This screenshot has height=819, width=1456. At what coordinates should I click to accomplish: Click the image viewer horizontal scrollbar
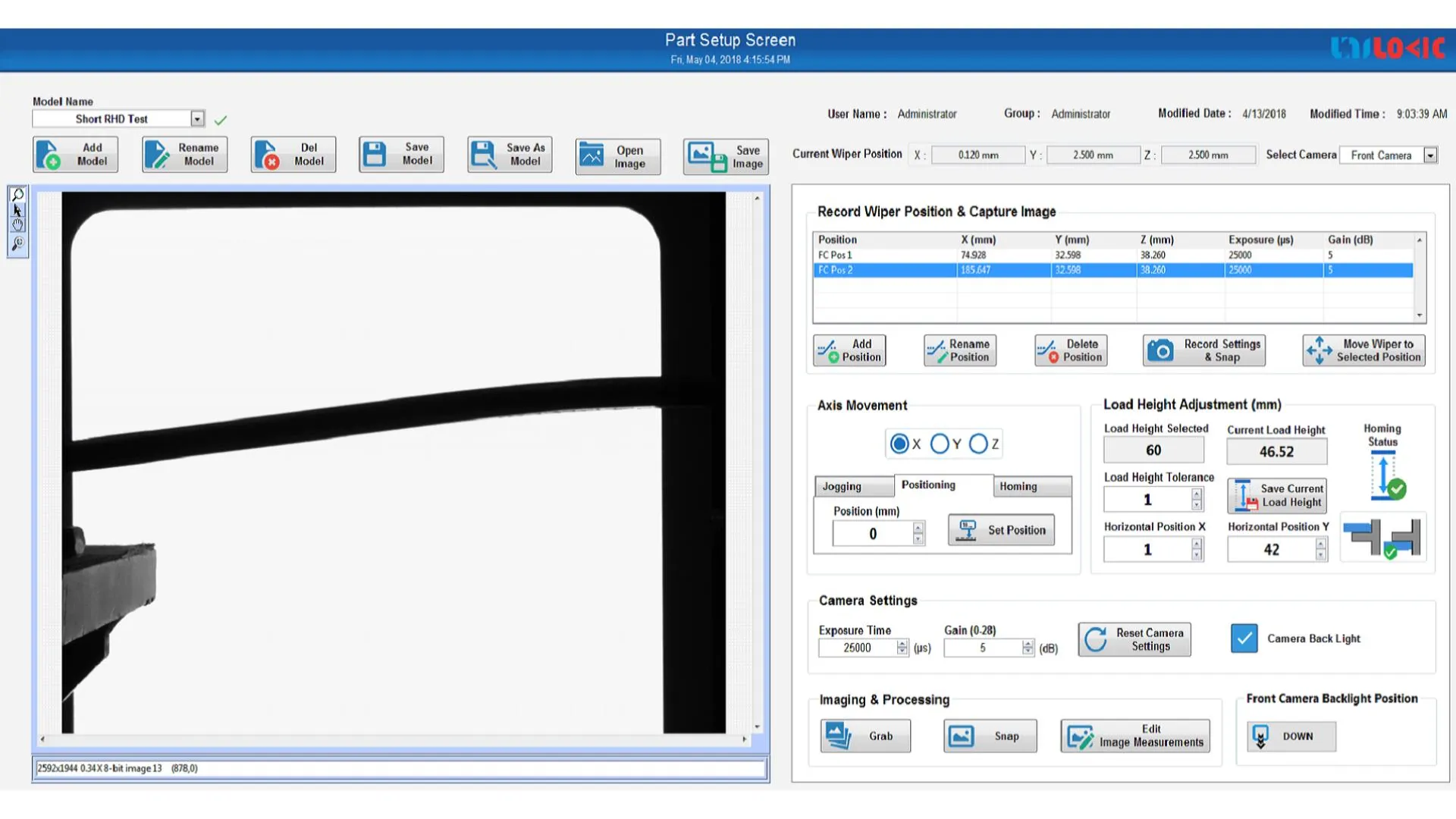pos(393,739)
